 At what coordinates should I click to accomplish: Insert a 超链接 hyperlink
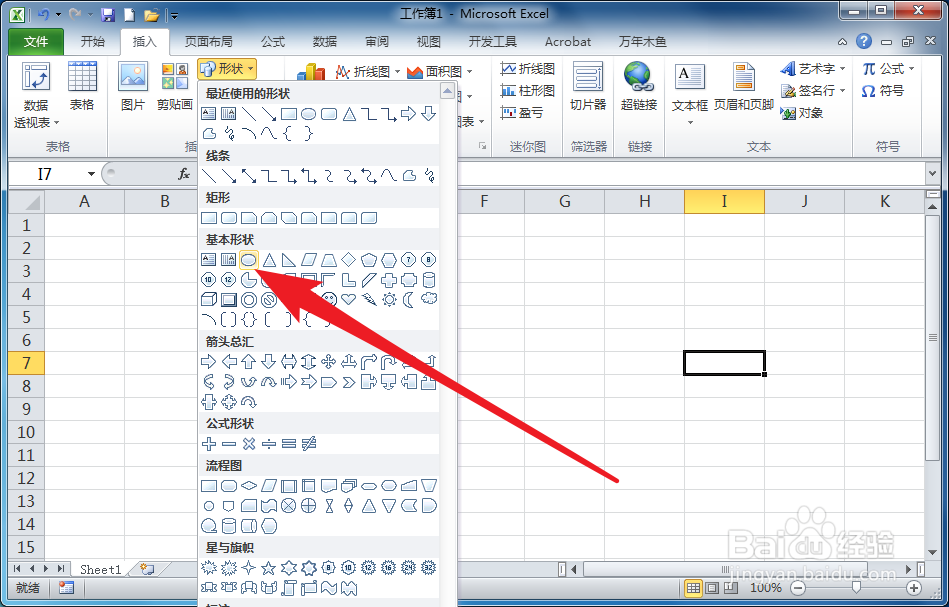tap(639, 87)
